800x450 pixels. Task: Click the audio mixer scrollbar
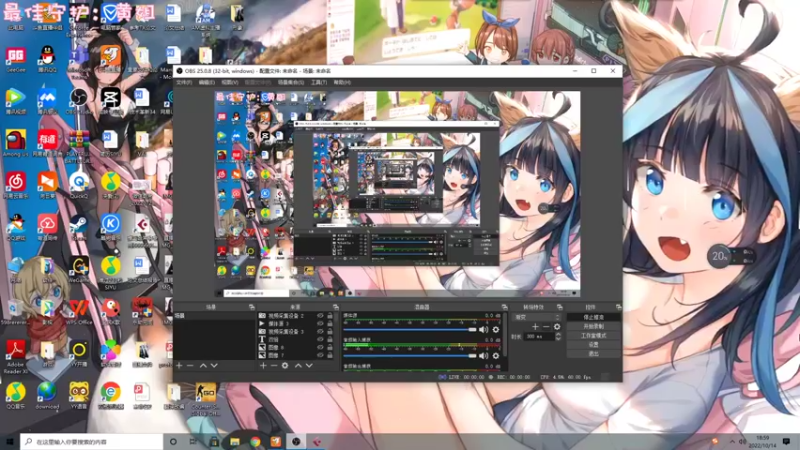505,335
